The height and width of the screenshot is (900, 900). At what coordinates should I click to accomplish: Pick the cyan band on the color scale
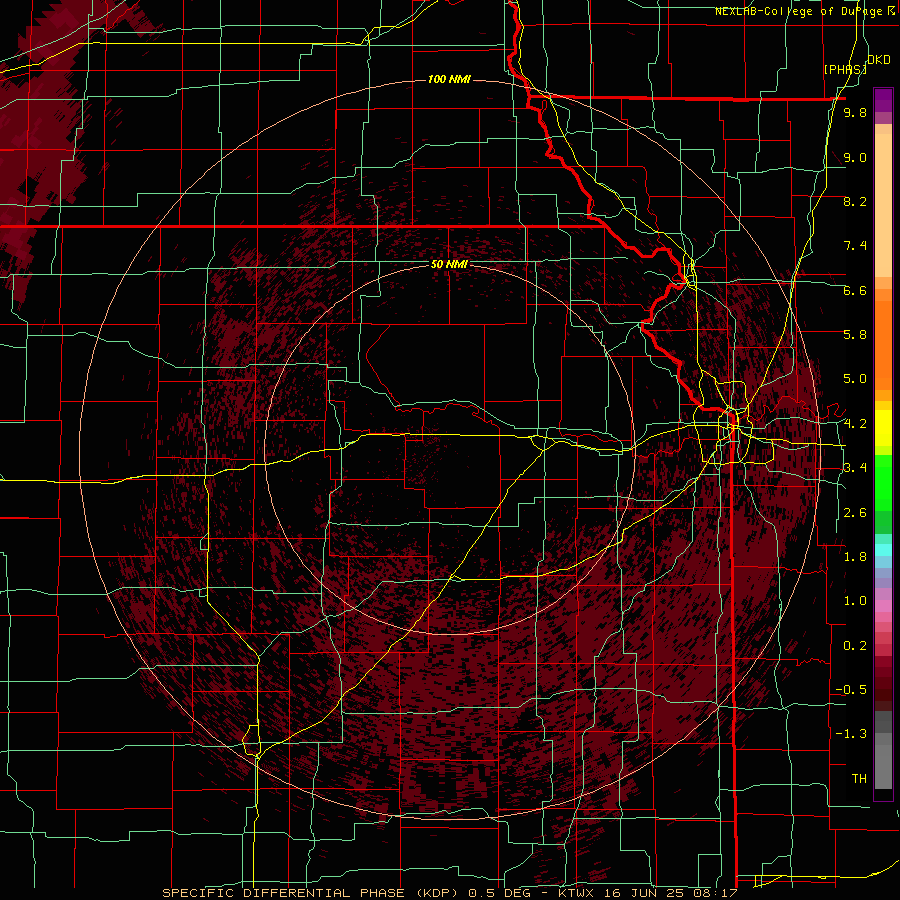tap(883, 550)
